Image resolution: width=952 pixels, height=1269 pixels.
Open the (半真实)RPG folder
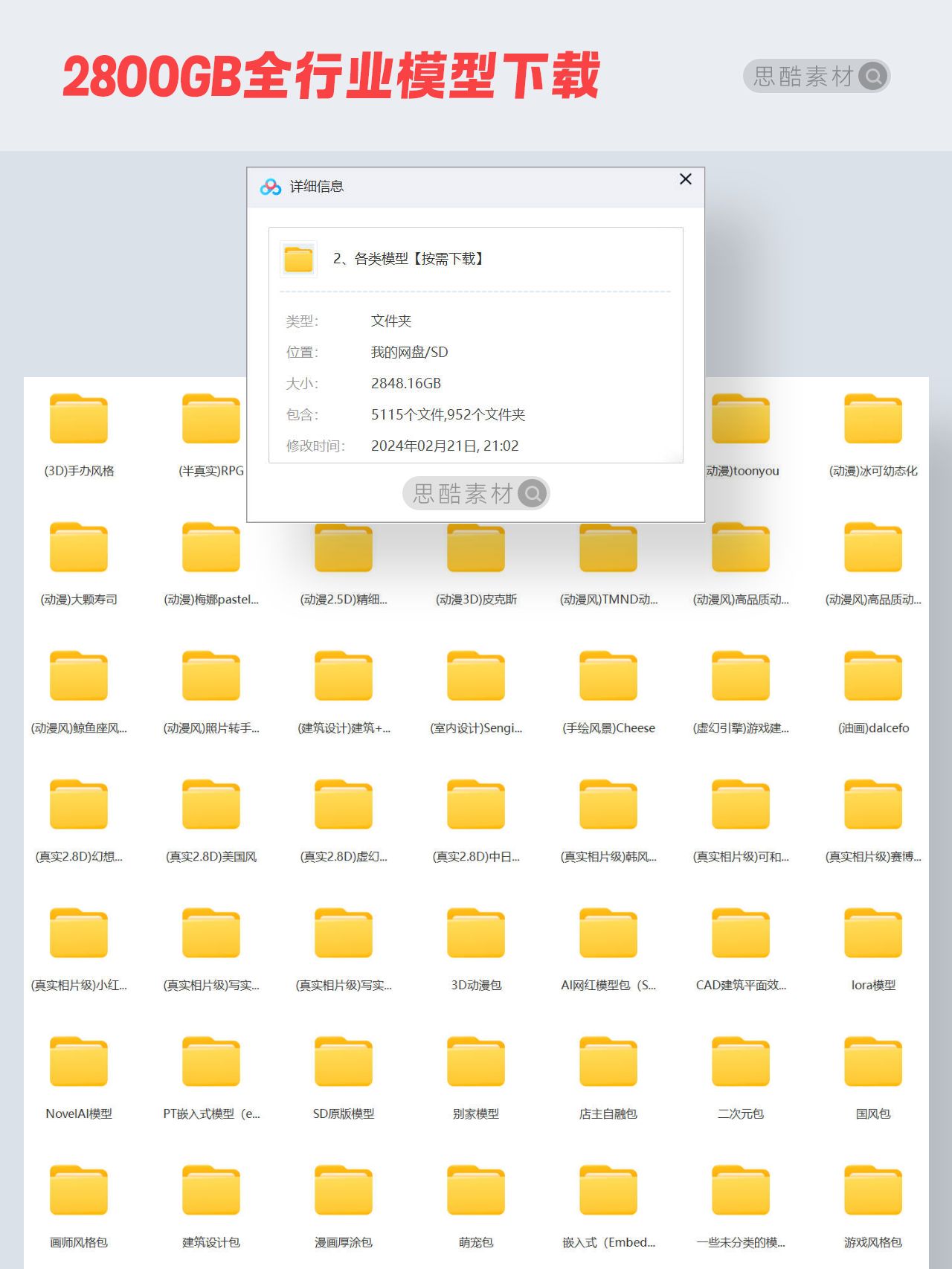(211, 418)
